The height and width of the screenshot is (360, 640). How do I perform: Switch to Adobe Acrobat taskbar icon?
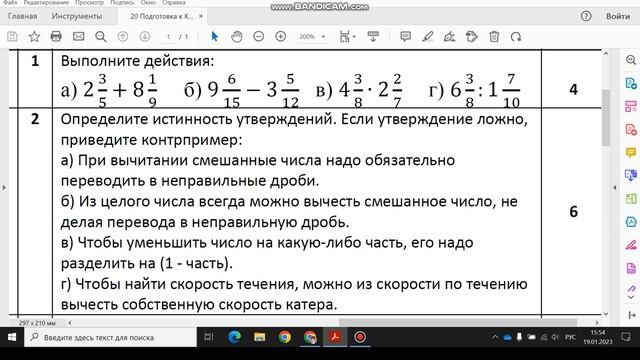tap(335, 337)
